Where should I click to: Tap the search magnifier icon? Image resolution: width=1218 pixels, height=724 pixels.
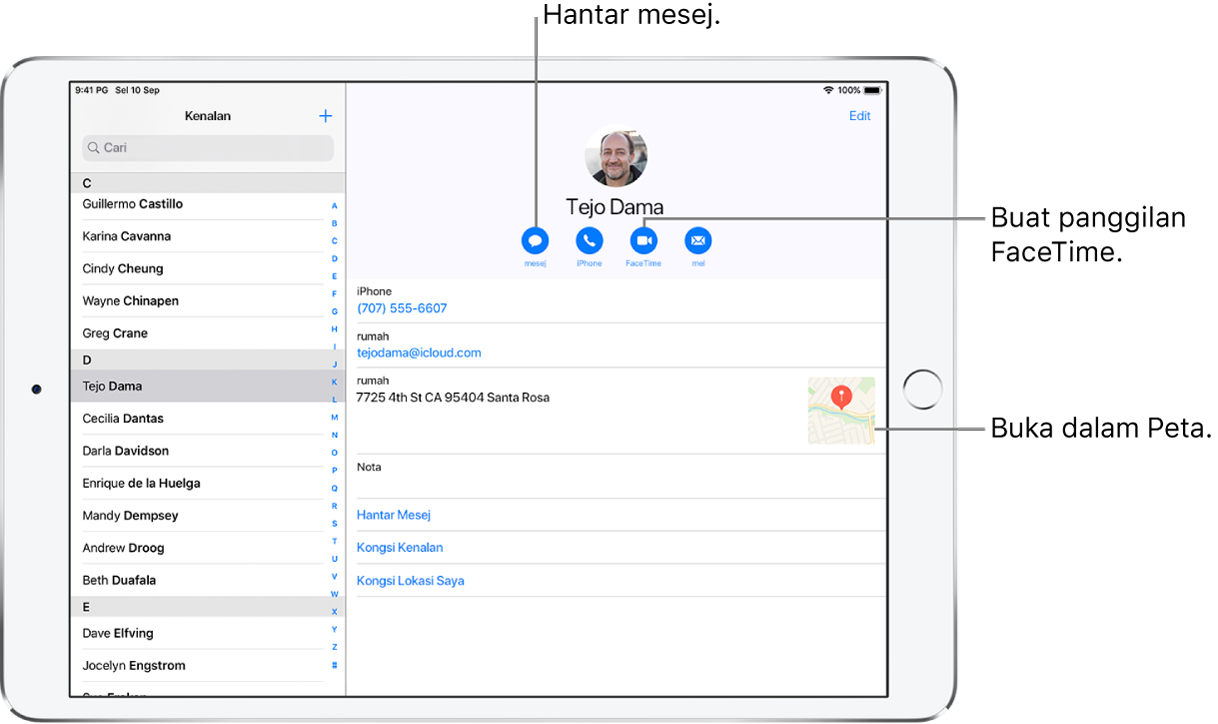(94, 148)
